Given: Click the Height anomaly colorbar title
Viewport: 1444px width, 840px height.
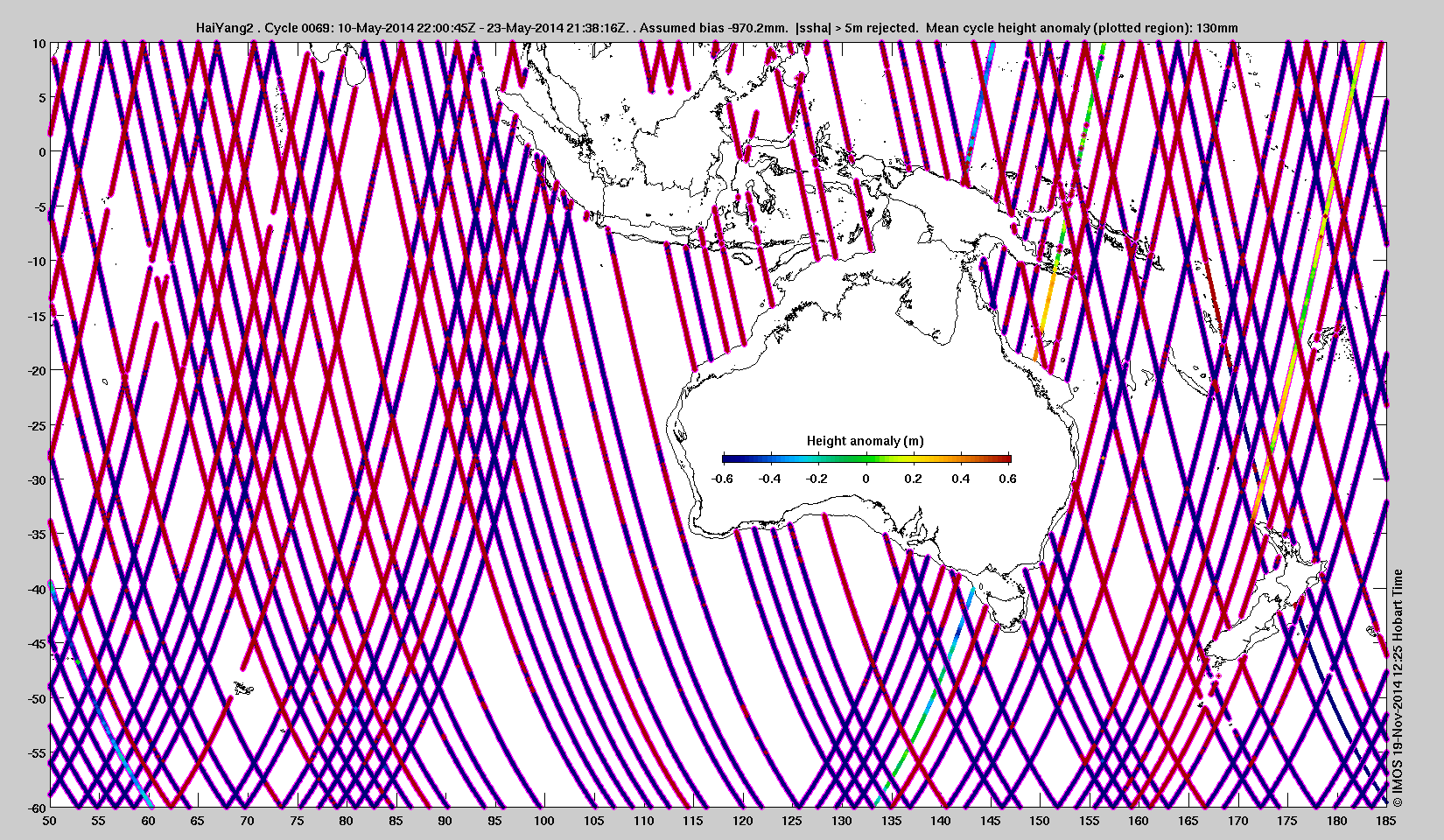Looking at the screenshot, I should (x=865, y=441).
